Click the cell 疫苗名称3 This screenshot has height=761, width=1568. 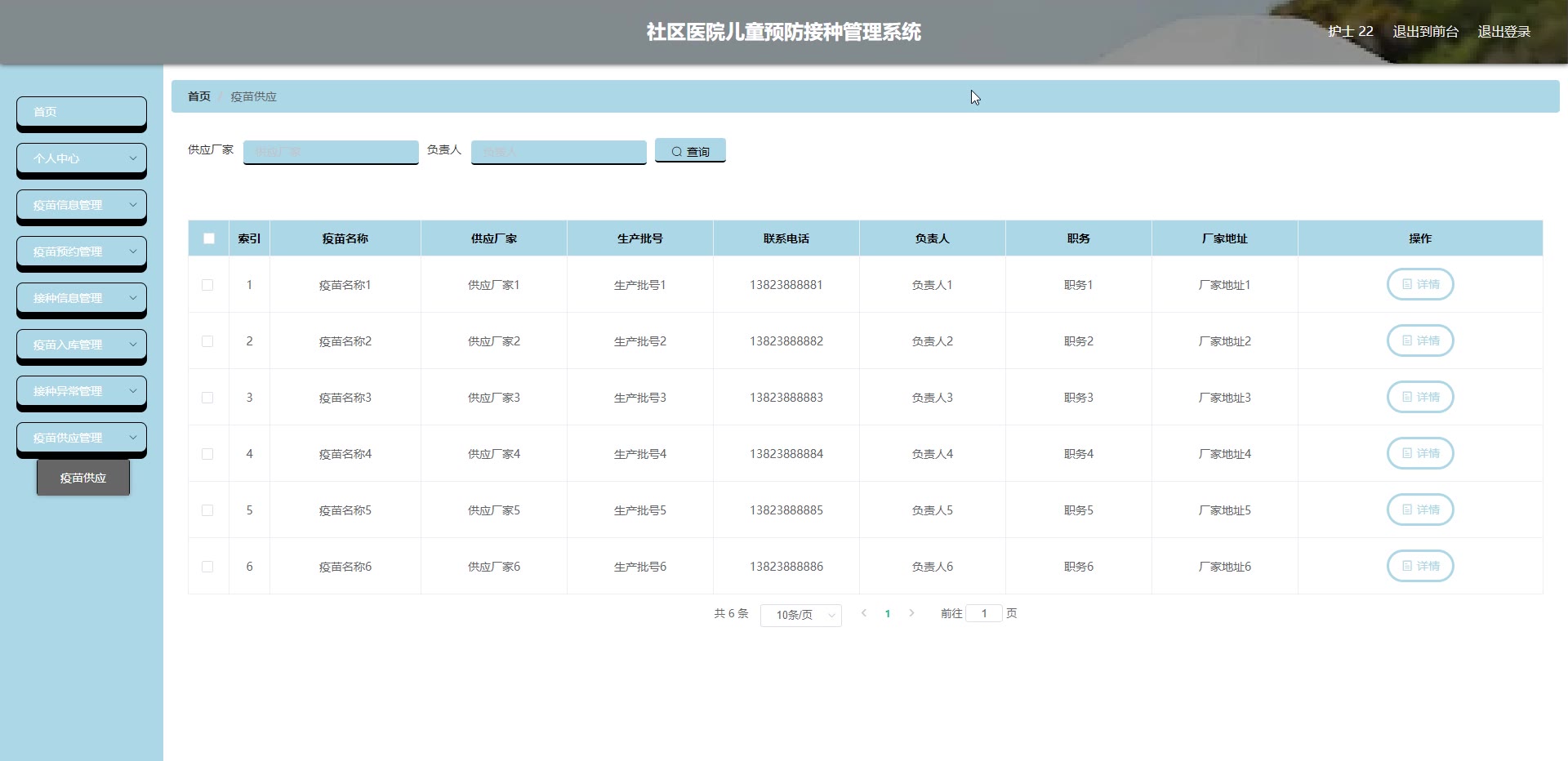(345, 398)
